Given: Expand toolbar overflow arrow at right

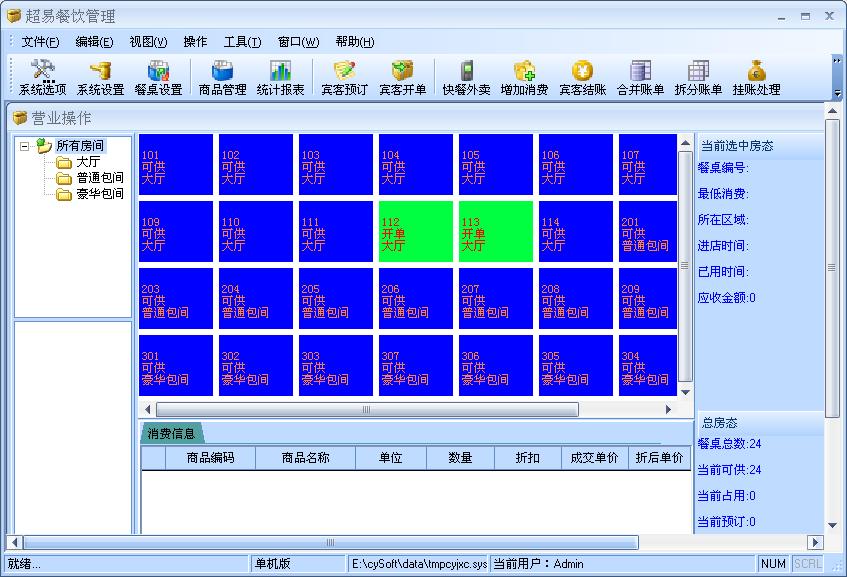Looking at the screenshot, I should pyautogui.click(x=837, y=61).
